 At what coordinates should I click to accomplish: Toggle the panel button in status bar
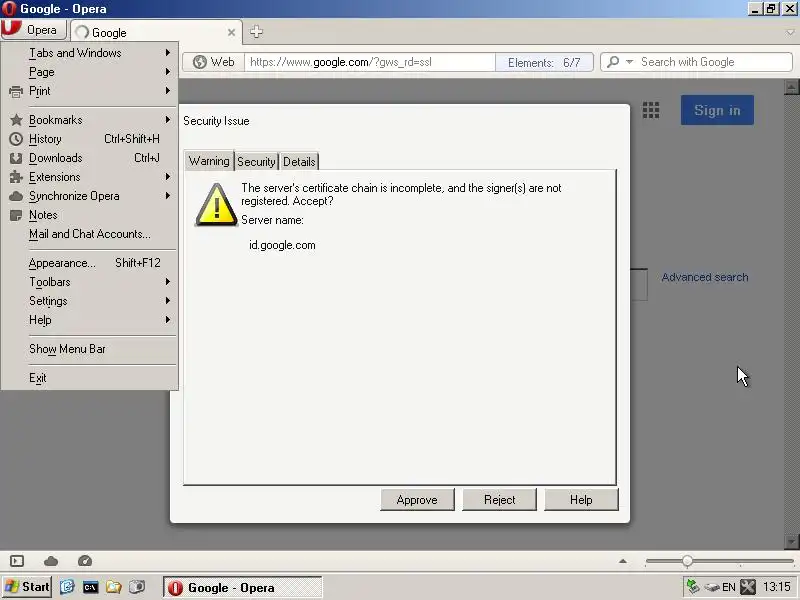pyautogui.click(x=17, y=561)
